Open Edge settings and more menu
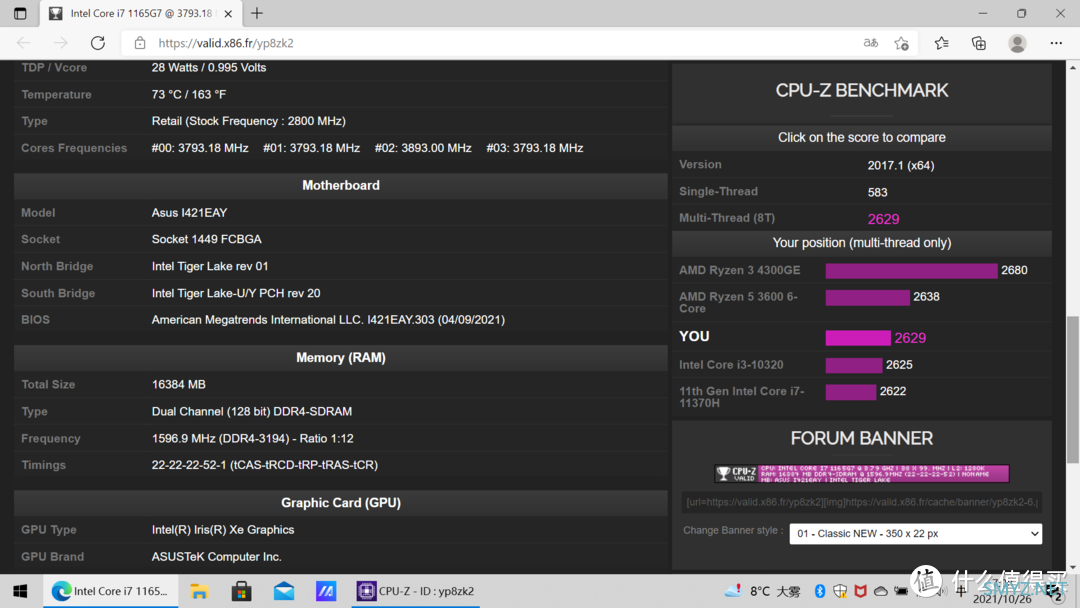The image size is (1080, 608). [1056, 43]
